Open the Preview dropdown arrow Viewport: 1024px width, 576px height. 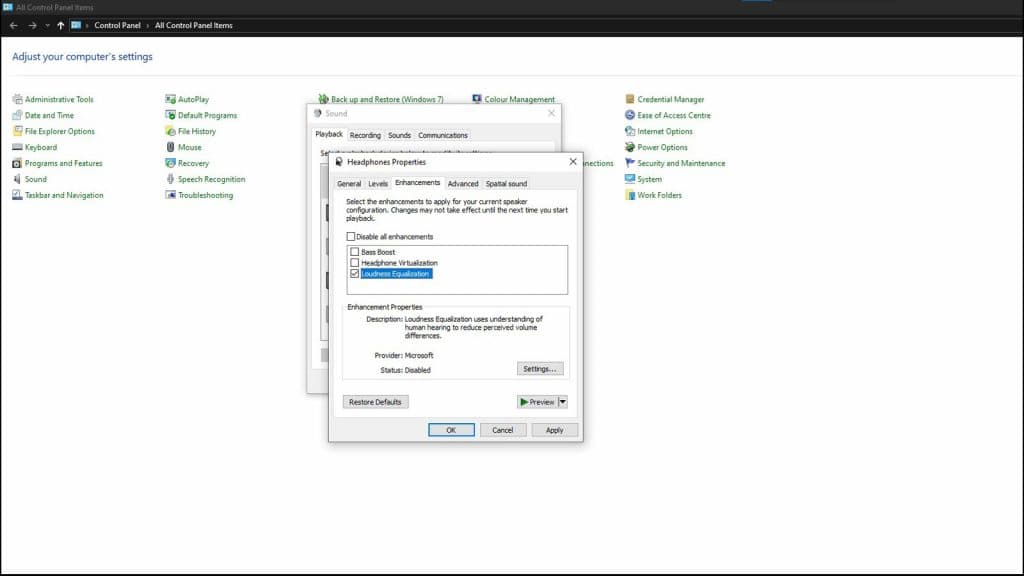click(563, 402)
